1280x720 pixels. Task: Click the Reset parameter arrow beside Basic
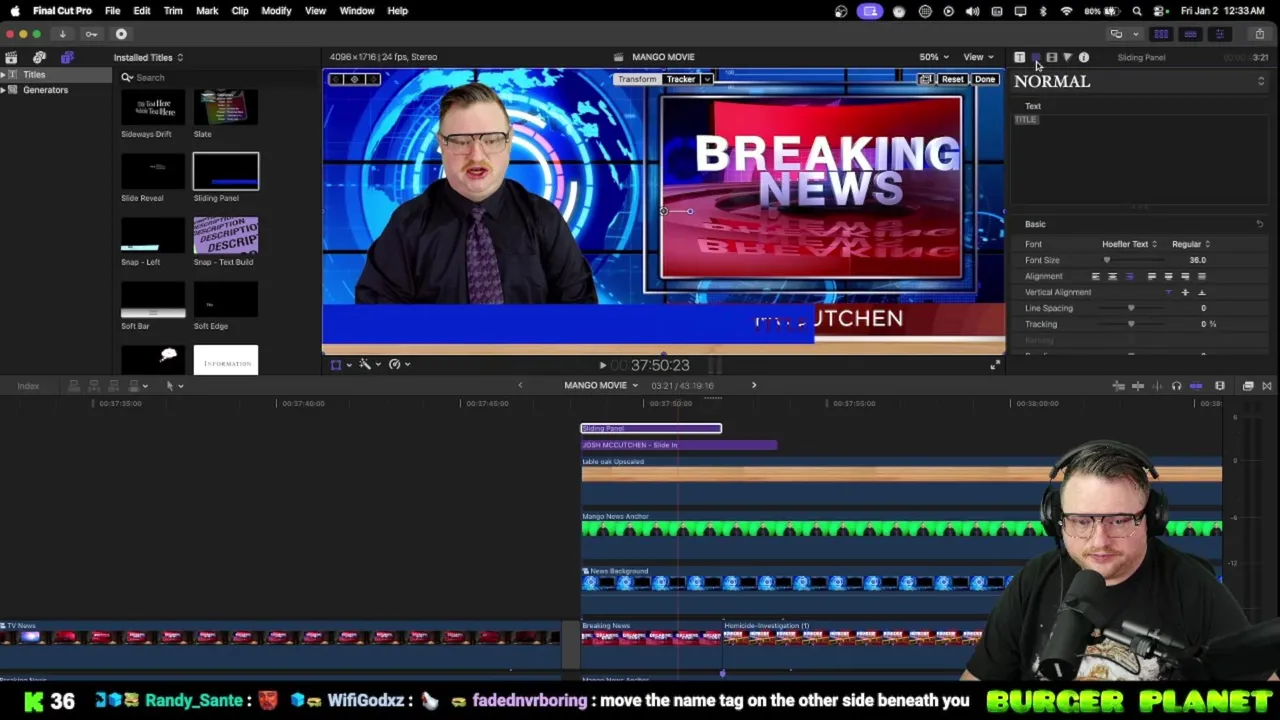[1260, 224]
